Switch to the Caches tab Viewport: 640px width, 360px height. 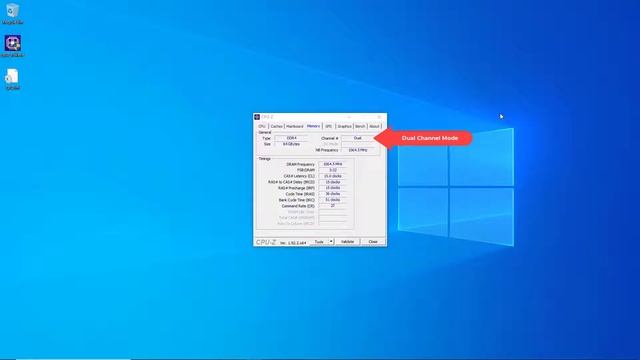tap(276, 127)
